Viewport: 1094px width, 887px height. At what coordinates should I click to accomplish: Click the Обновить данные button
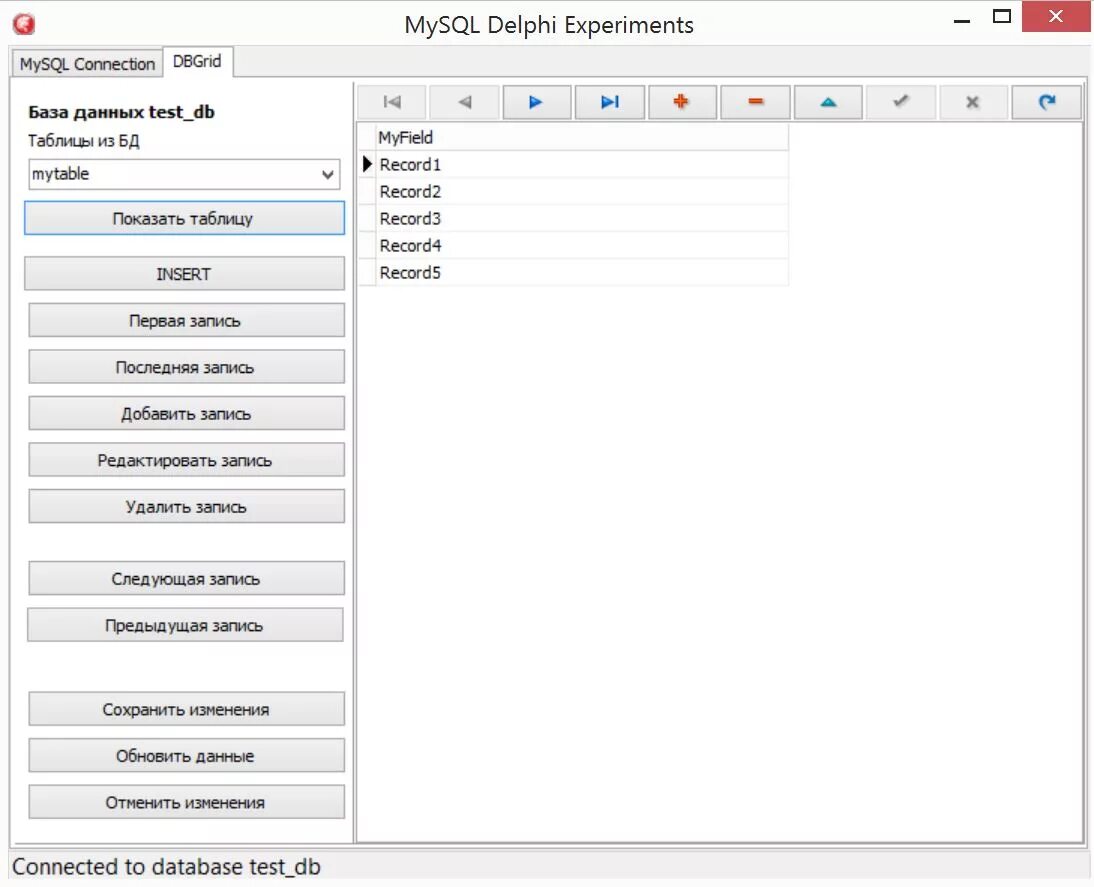(x=186, y=756)
